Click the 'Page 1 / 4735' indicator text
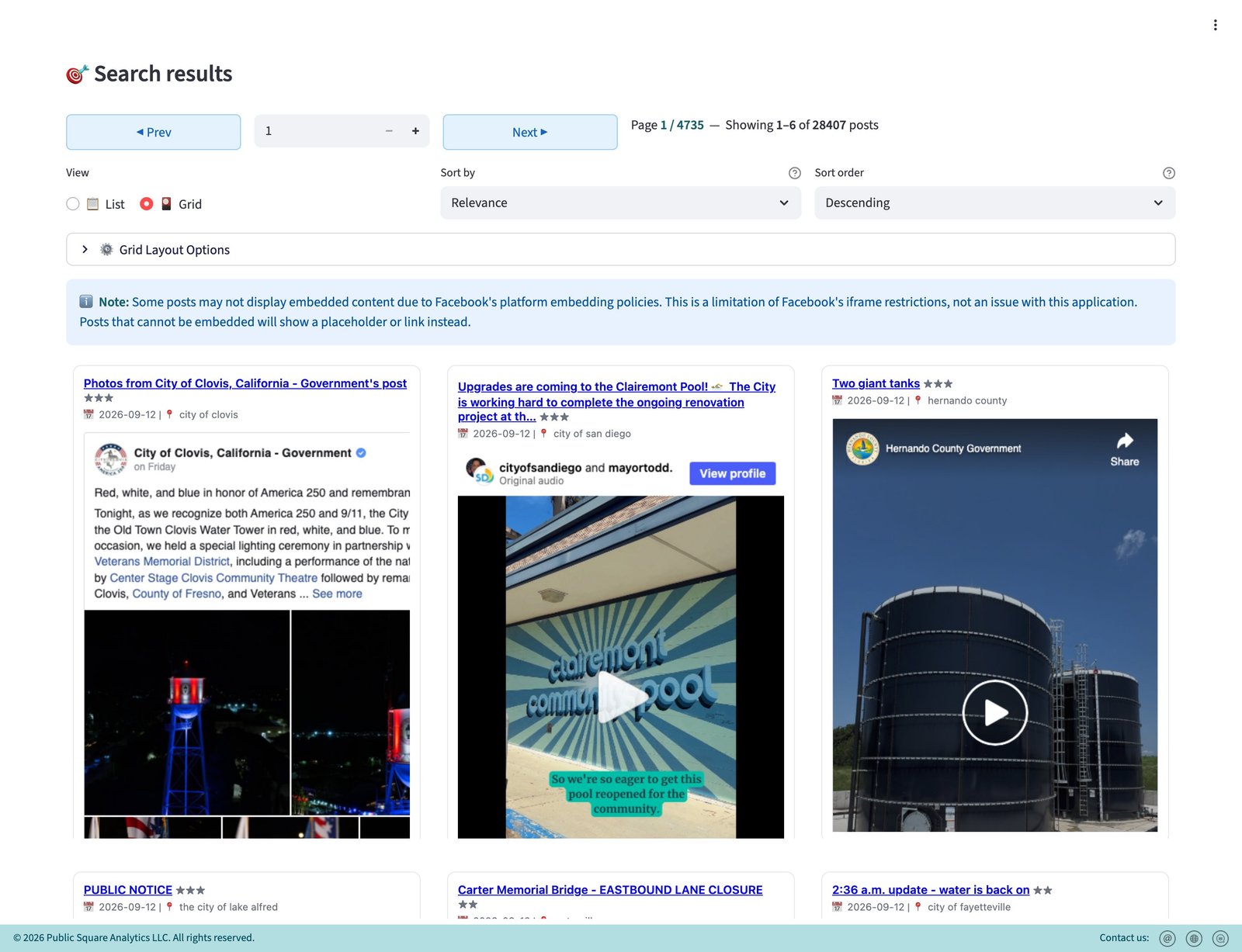 (668, 125)
